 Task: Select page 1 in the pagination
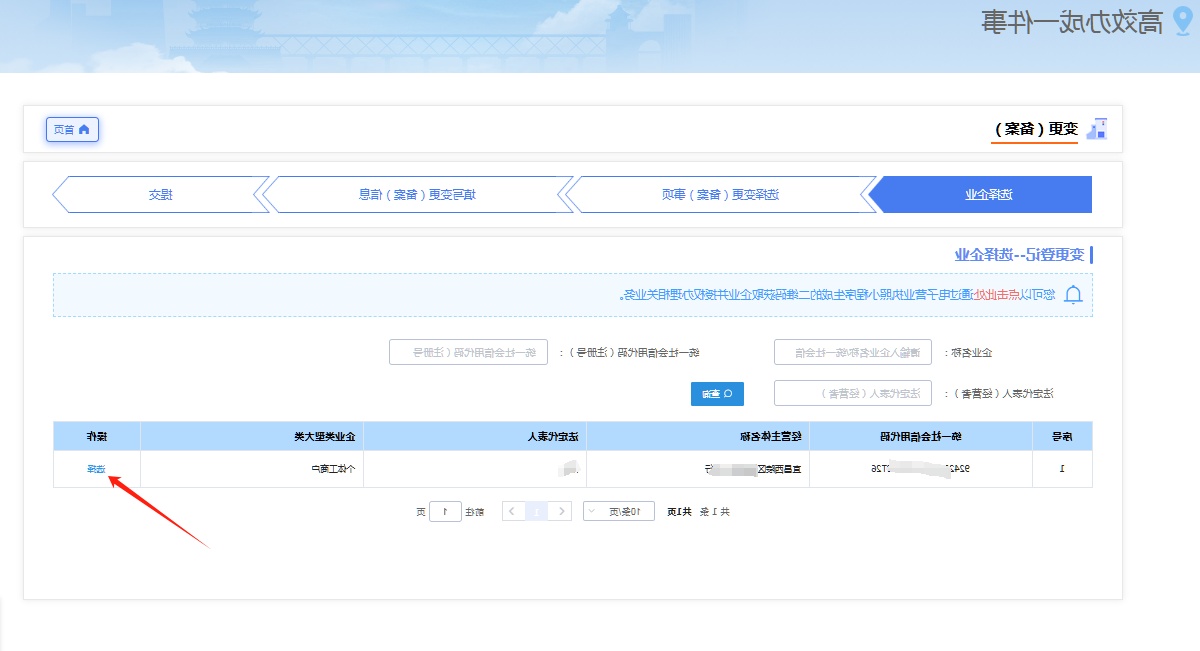[x=537, y=511]
